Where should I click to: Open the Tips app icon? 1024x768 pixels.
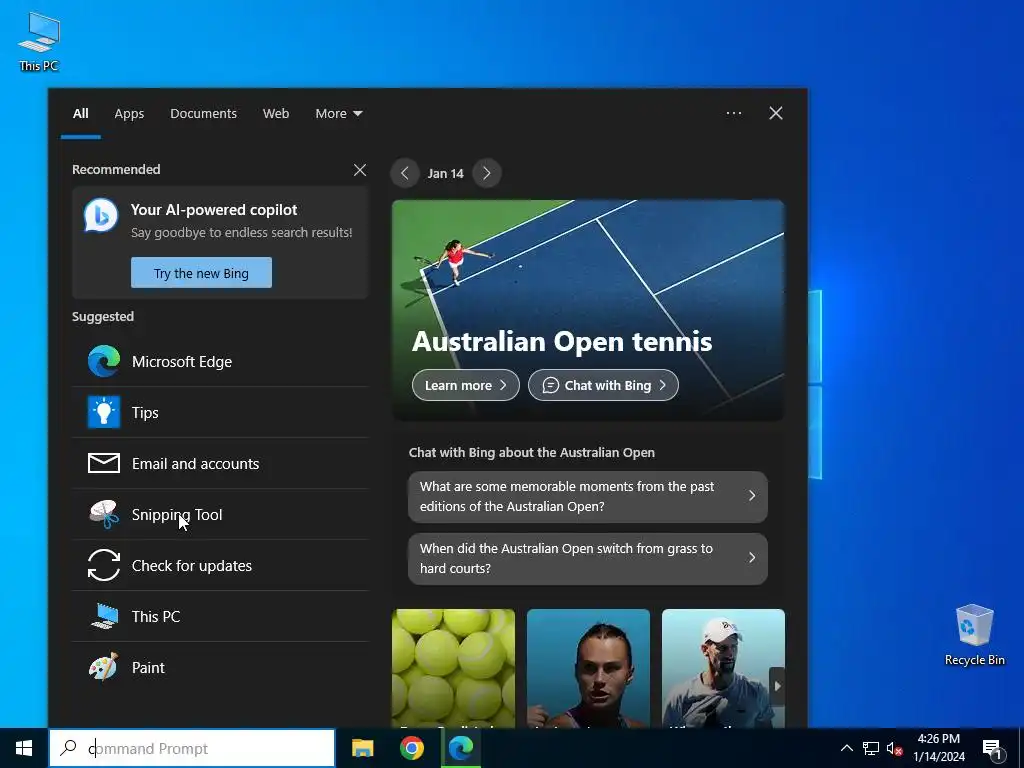point(104,412)
